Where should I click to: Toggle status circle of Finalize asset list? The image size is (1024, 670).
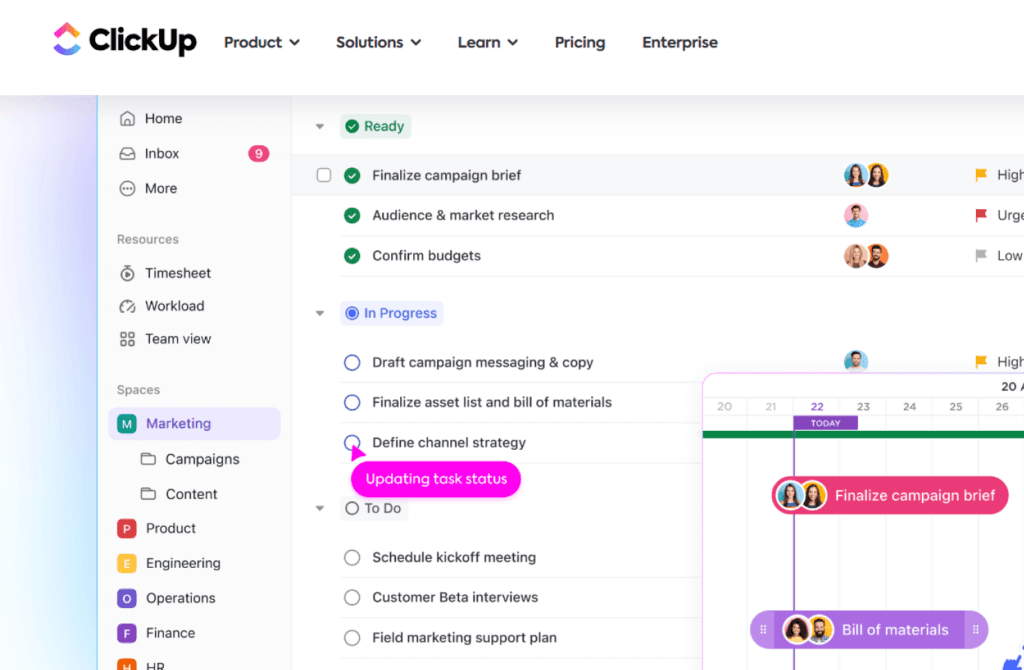click(352, 402)
